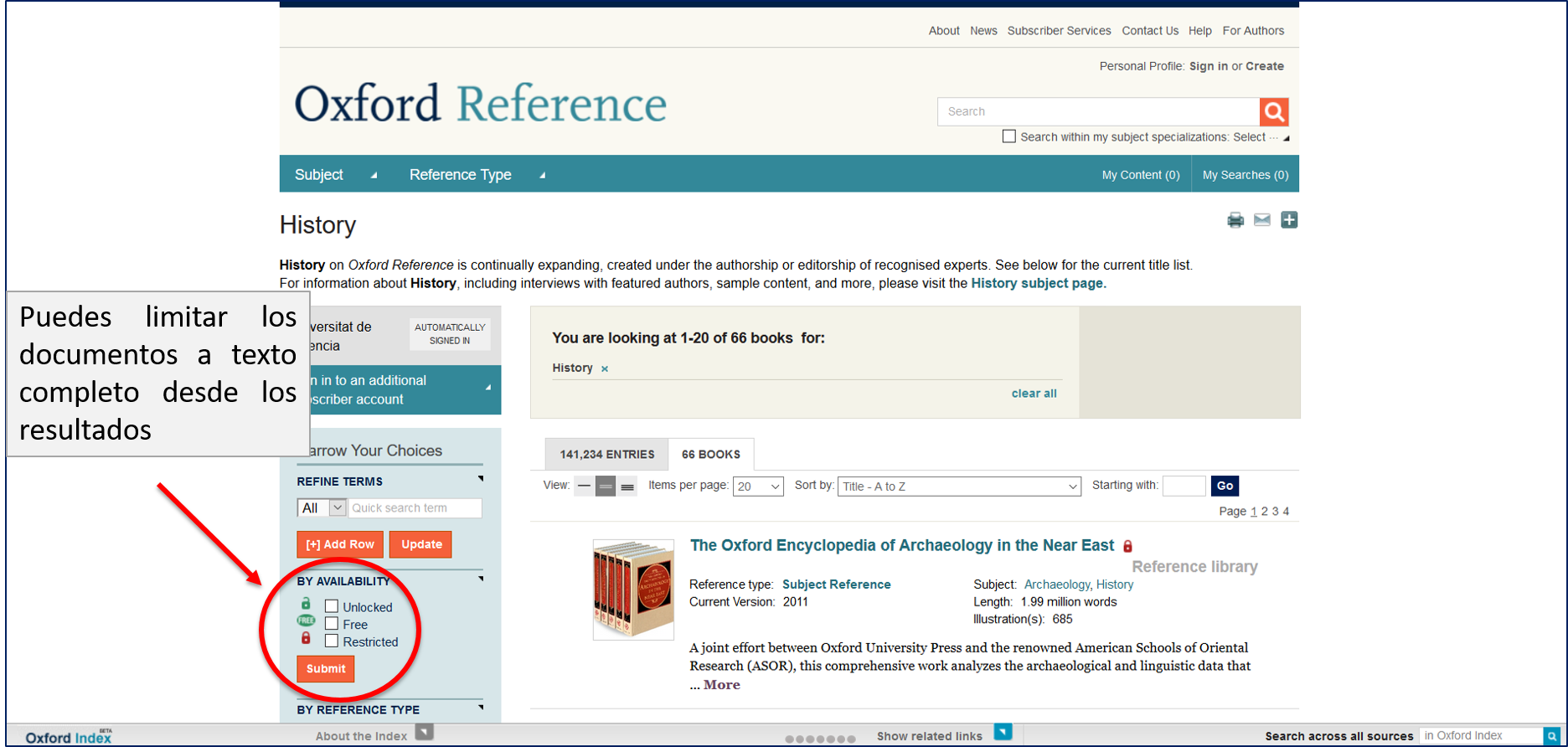Screen dimensions: 1568x747
Task: Click the Go button
Action: (x=1225, y=486)
